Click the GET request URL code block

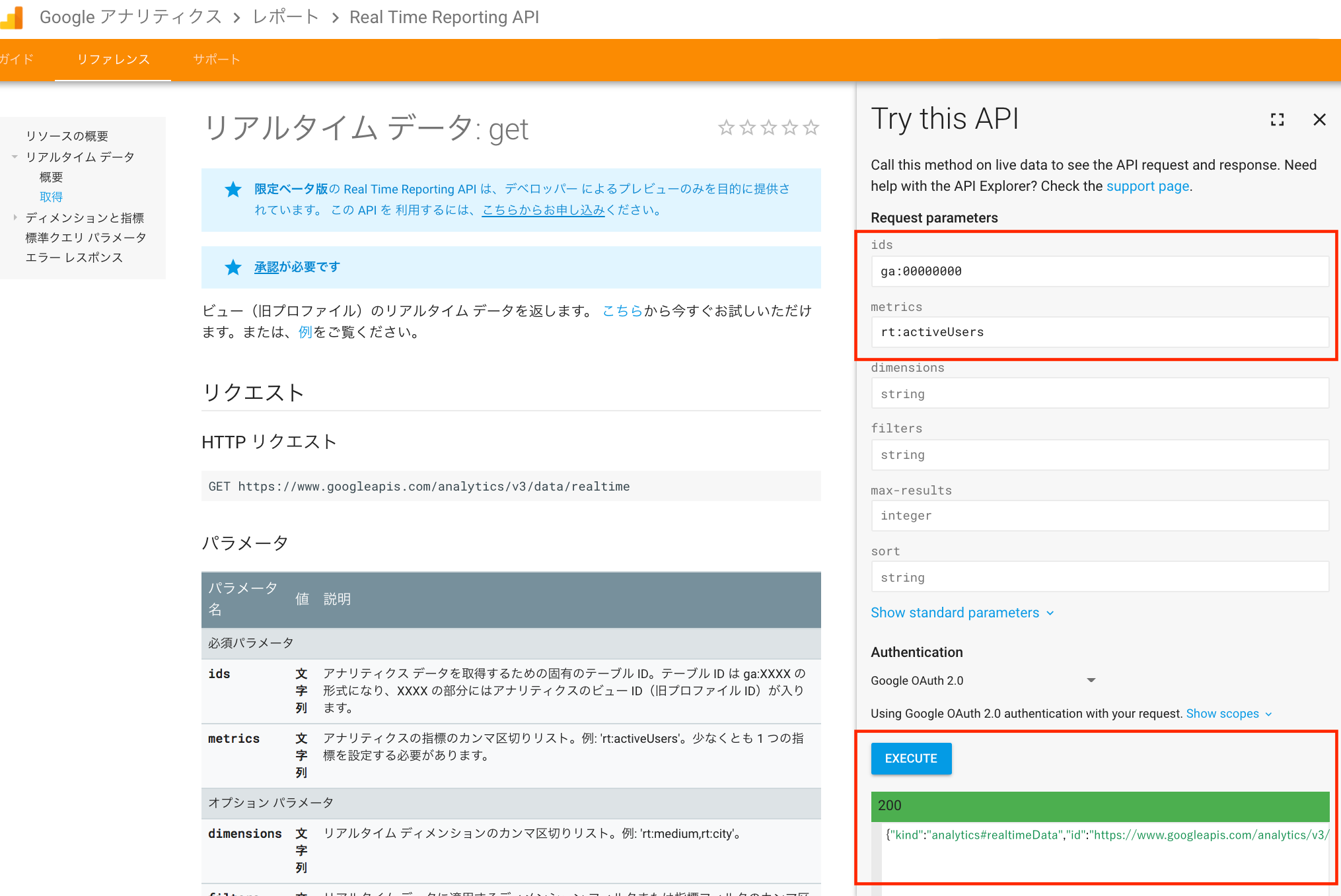[x=511, y=487]
